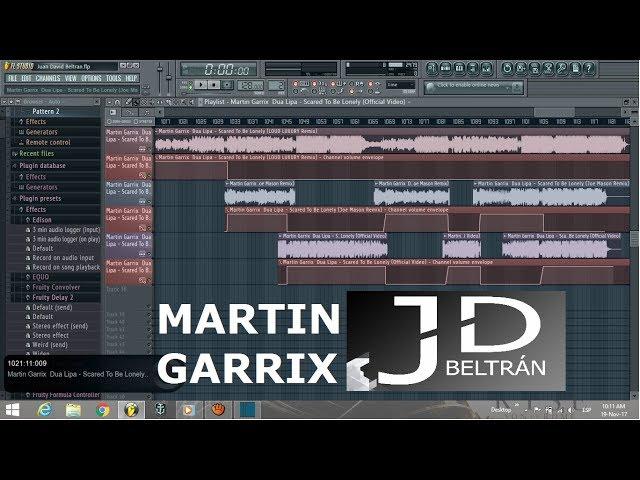Open the VIEW menu
Screen dimensions: 640x480
[71, 78]
